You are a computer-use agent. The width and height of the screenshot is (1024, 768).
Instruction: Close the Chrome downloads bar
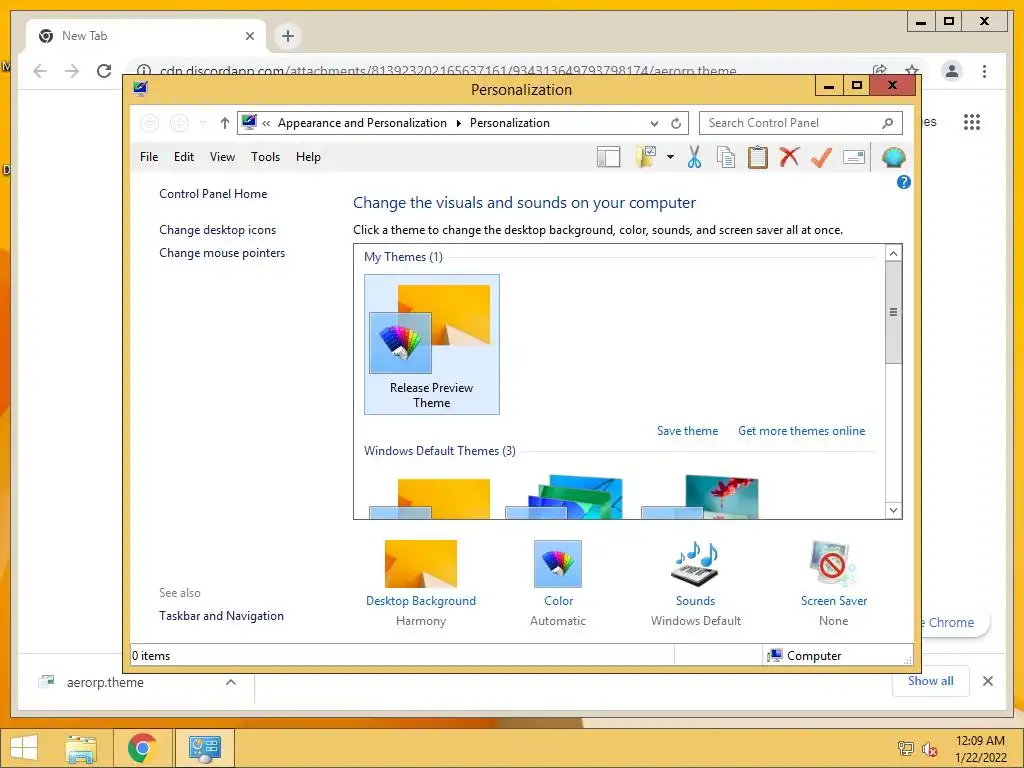[987, 681]
